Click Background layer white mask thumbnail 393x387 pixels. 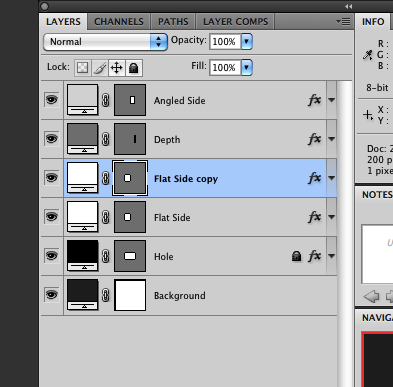pyautogui.click(x=130, y=295)
